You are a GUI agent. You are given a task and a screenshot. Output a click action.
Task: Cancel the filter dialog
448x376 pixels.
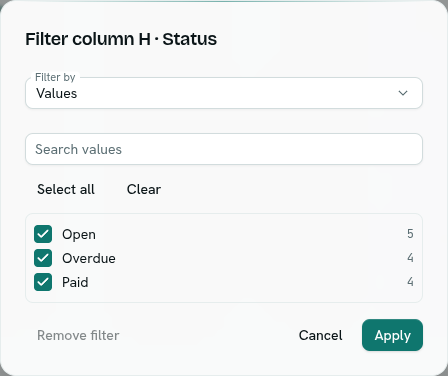(320, 335)
